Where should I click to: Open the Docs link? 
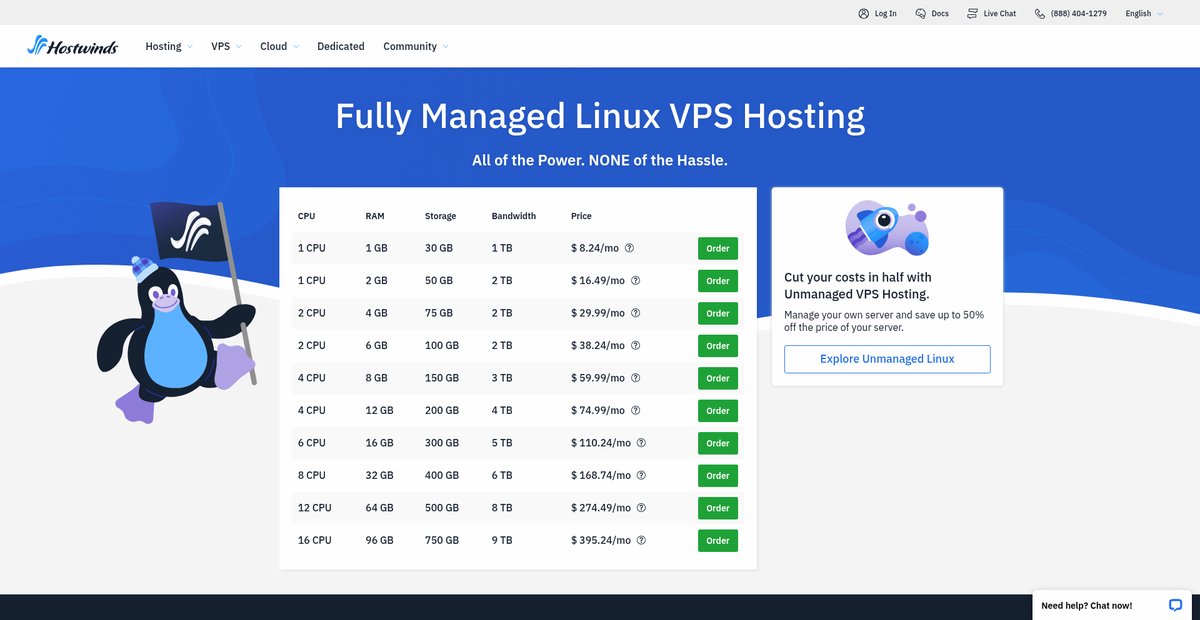pyautogui.click(x=940, y=14)
